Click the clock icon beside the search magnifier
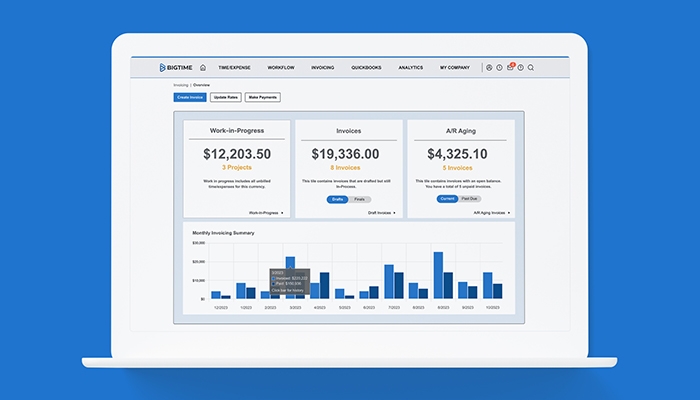 pyautogui.click(x=521, y=68)
